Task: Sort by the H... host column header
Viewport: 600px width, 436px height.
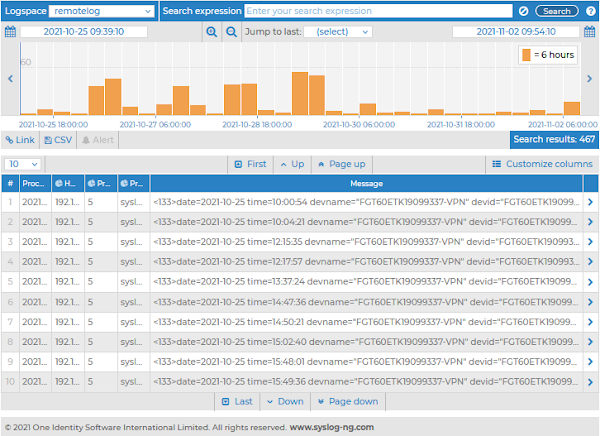Action: pyautogui.click(x=68, y=184)
